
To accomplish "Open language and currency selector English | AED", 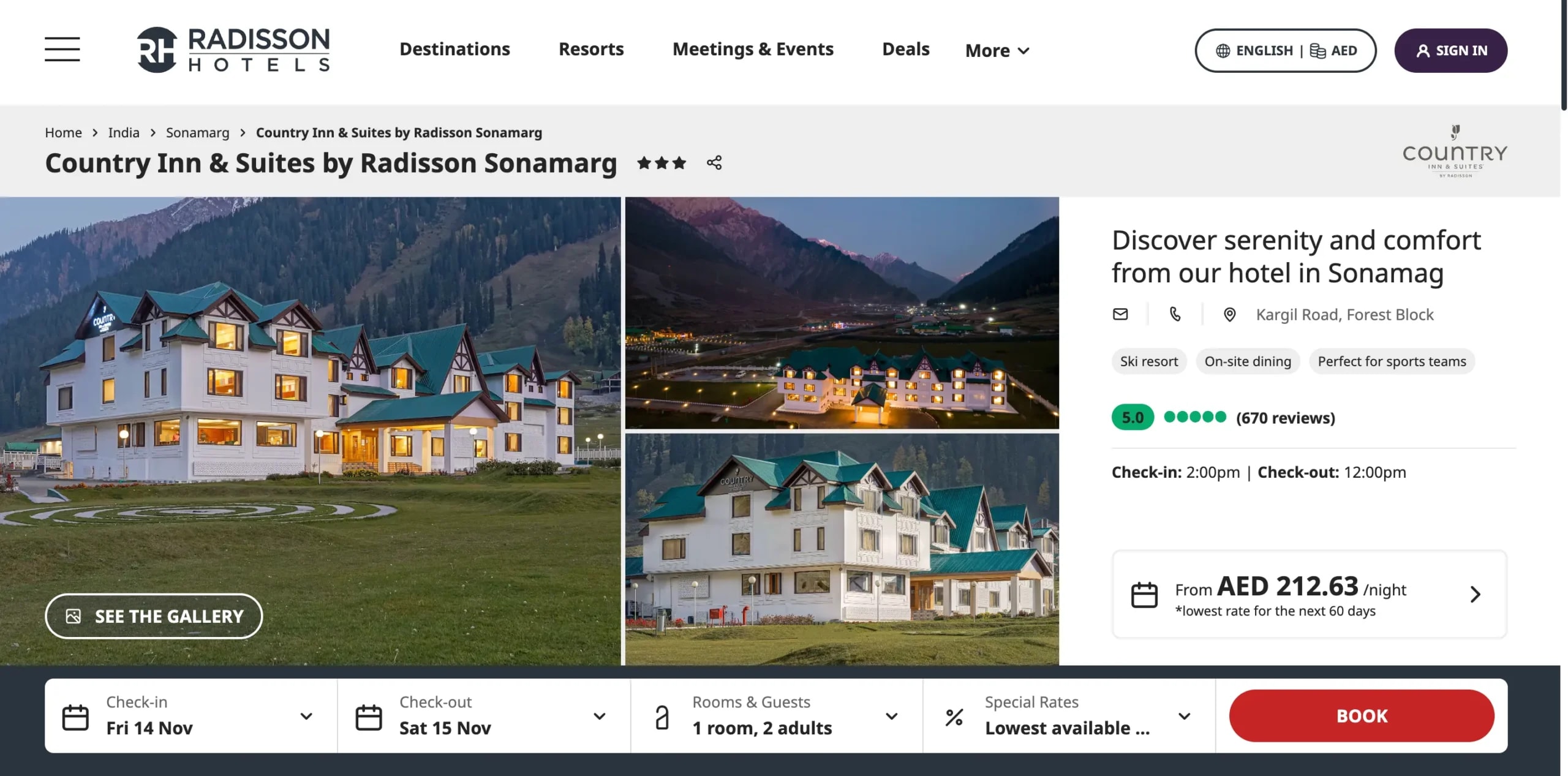I will (x=1286, y=50).
